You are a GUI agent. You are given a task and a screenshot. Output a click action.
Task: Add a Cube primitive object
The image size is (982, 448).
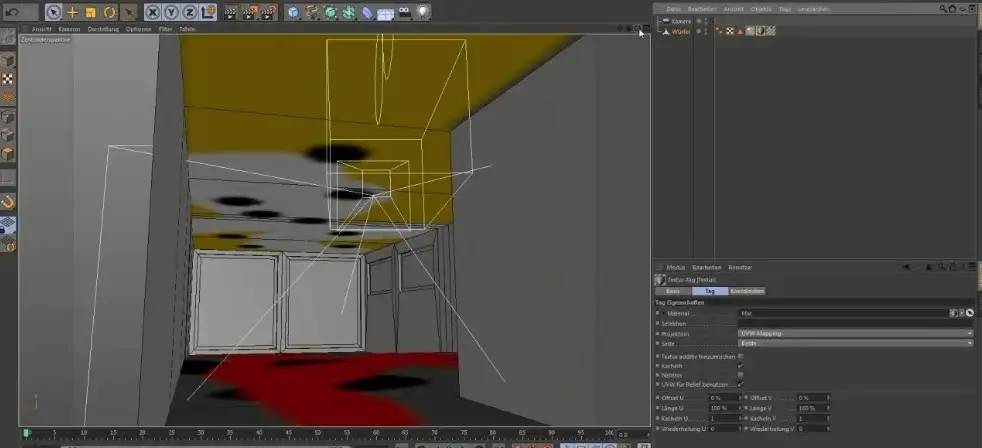click(293, 12)
